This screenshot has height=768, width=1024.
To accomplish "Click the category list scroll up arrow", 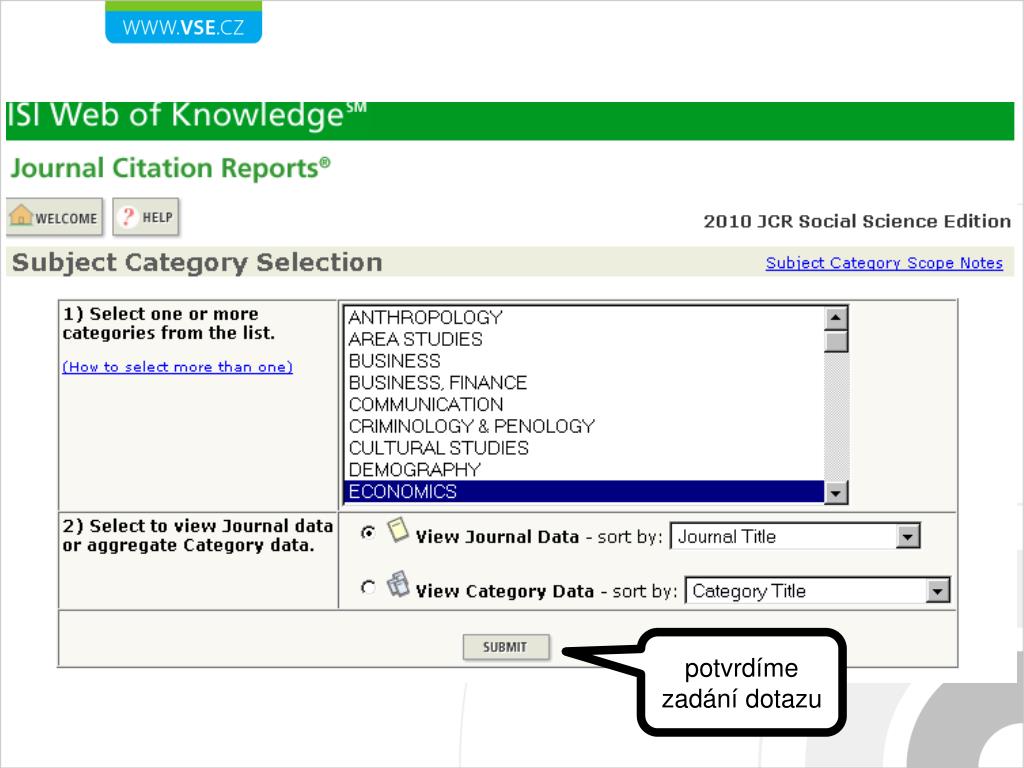I will coord(836,318).
